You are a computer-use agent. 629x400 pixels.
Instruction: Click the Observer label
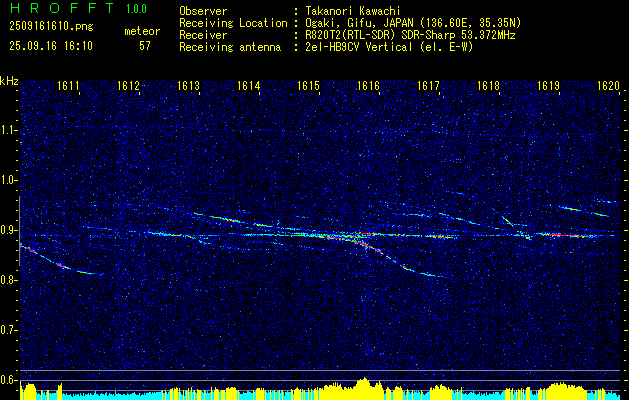[x=203, y=11]
